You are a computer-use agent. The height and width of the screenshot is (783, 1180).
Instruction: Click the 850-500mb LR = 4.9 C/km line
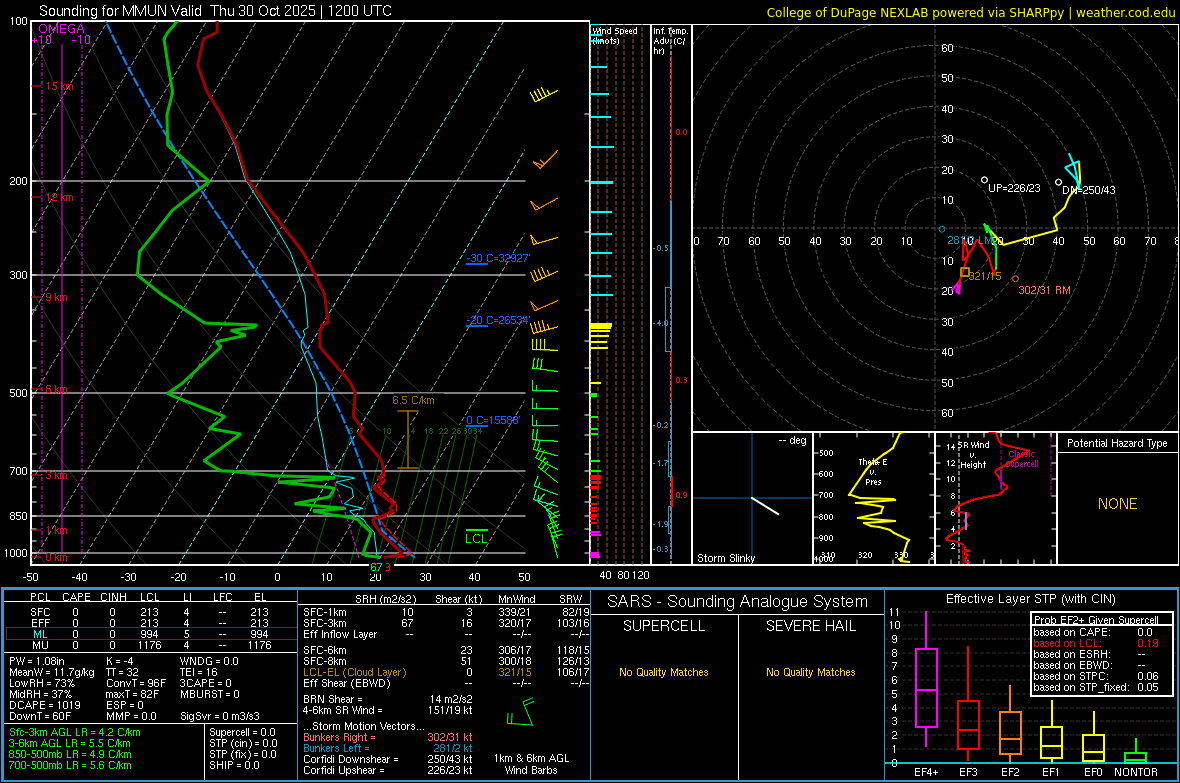tap(70, 754)
